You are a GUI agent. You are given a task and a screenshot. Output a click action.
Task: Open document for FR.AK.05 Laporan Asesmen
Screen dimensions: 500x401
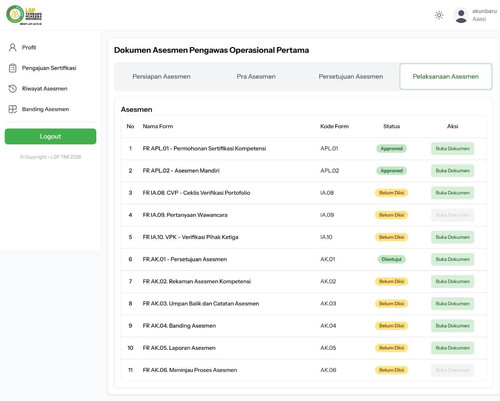tap(452, 348)
